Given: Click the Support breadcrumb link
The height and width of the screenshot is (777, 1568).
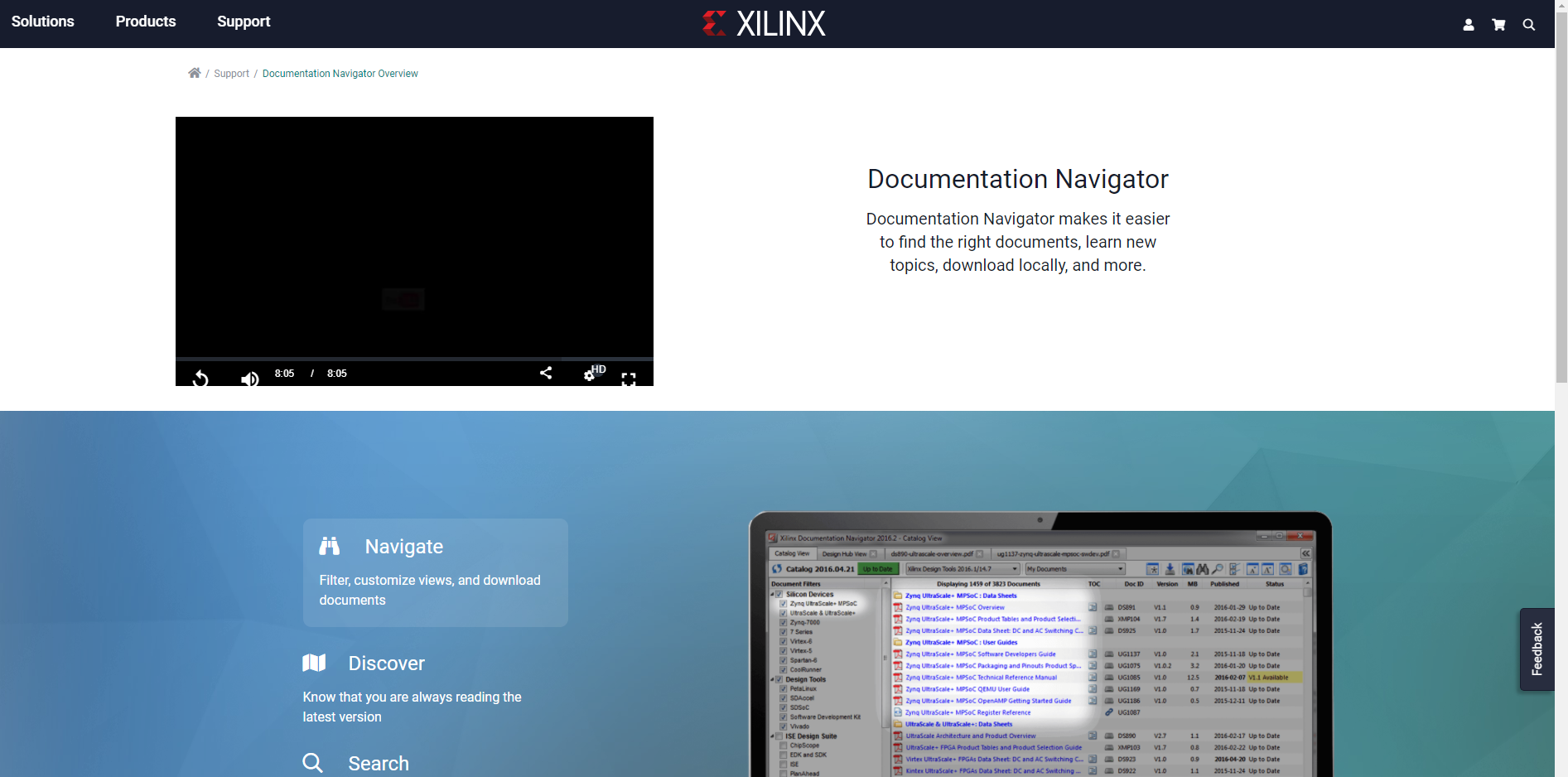Looking at the screenshot, I should (231, 73).
